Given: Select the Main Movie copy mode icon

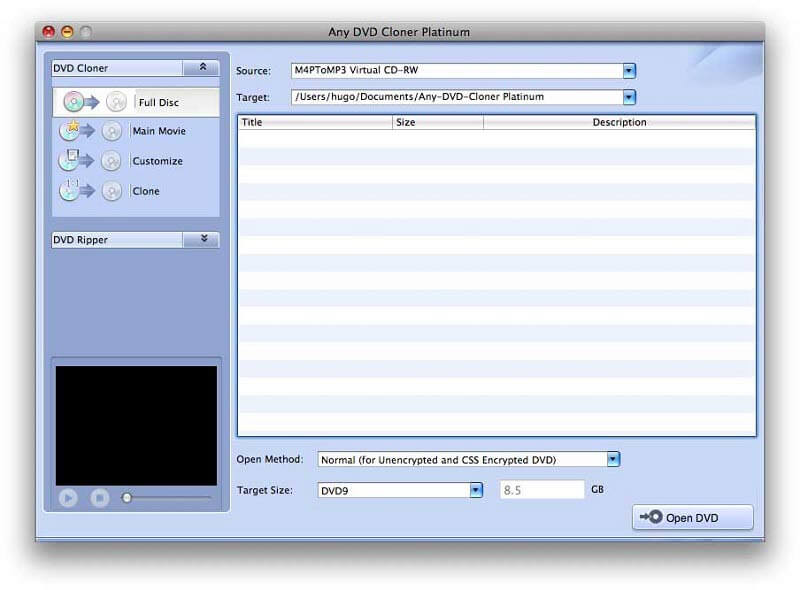Looking at the screenshot, I should coord(72,131).
